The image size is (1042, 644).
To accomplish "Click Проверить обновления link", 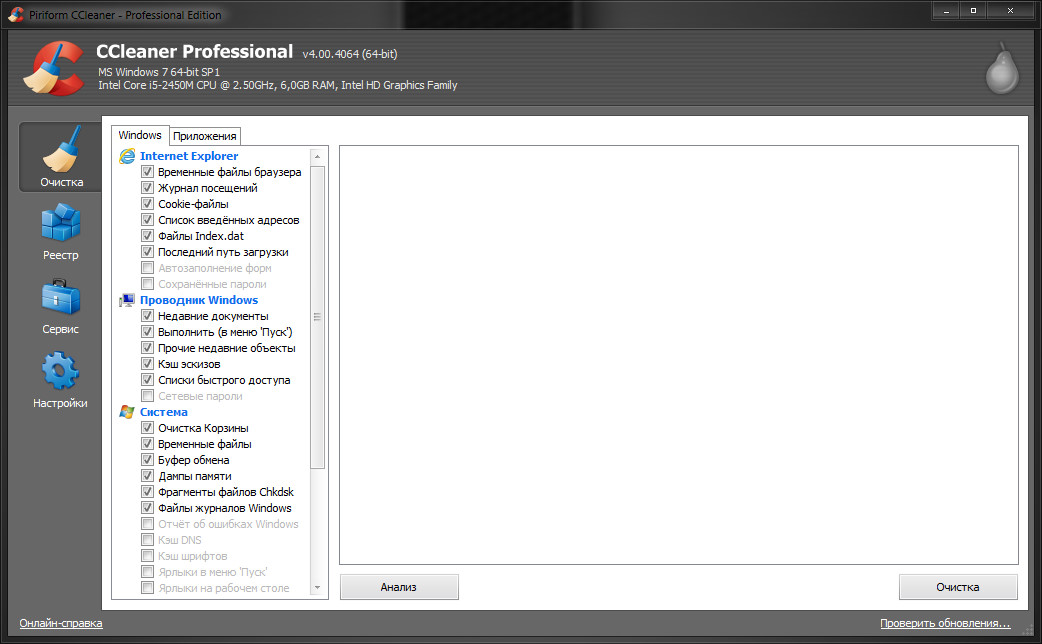I will click(x=945, y=623).
